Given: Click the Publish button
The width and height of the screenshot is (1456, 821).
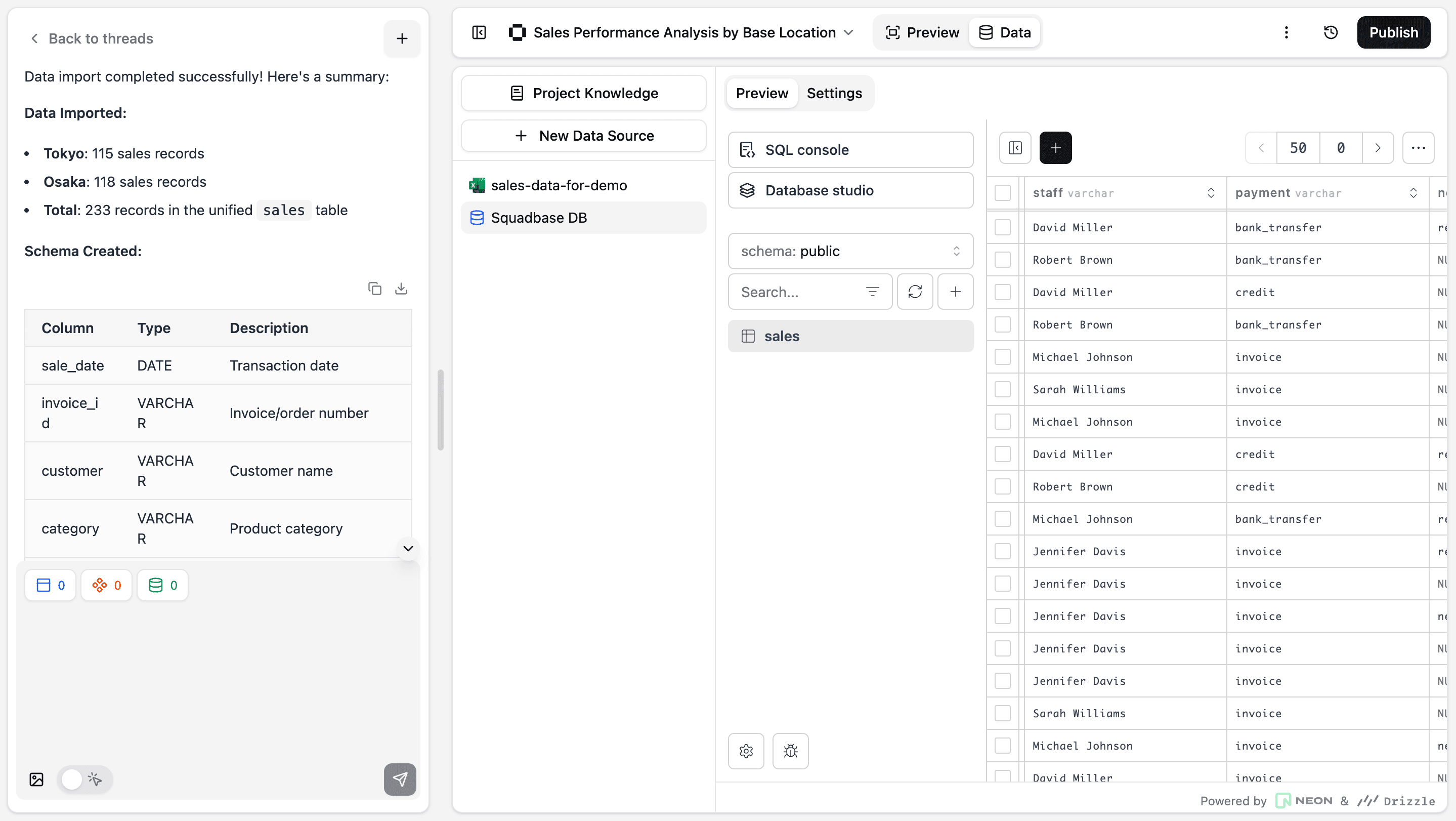Looking at the screenshot, I should tap(1393, 32).
